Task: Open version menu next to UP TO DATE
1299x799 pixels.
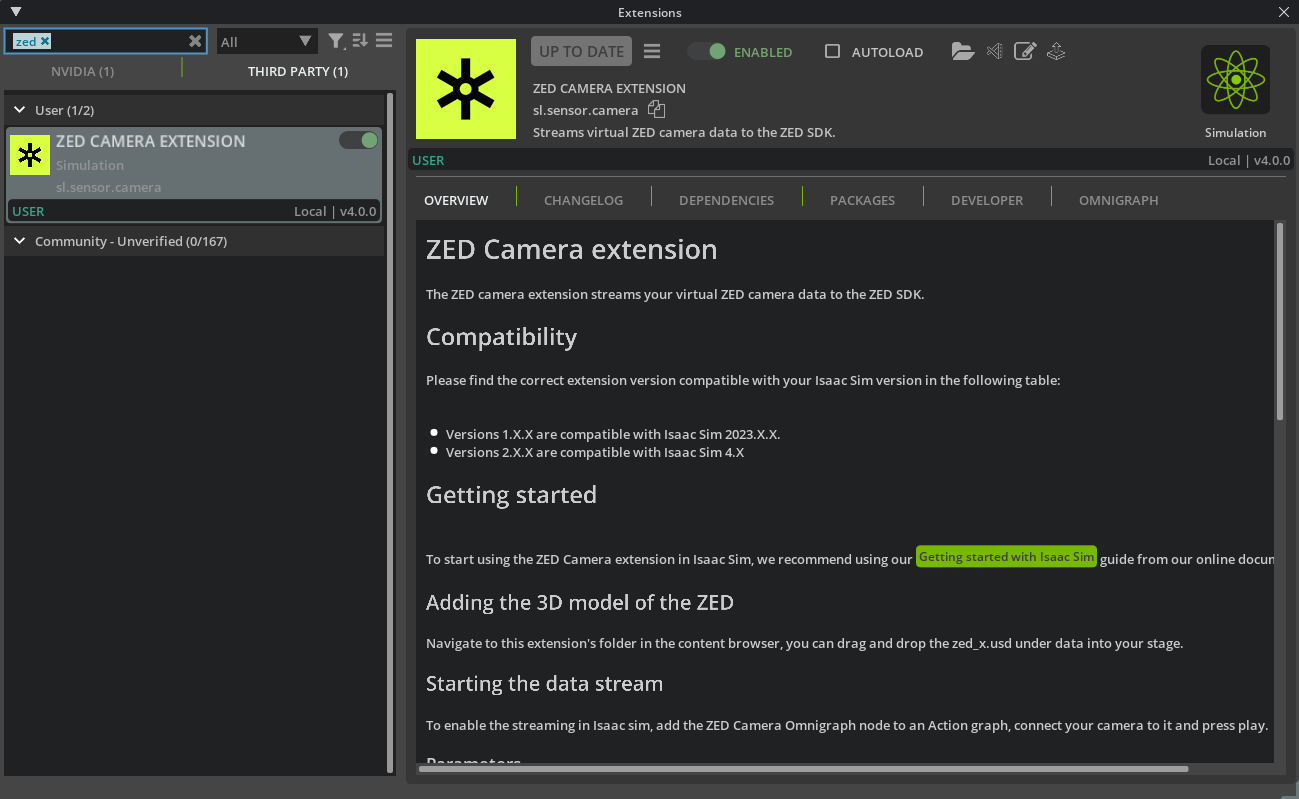Action: click(x=652, y=52)
